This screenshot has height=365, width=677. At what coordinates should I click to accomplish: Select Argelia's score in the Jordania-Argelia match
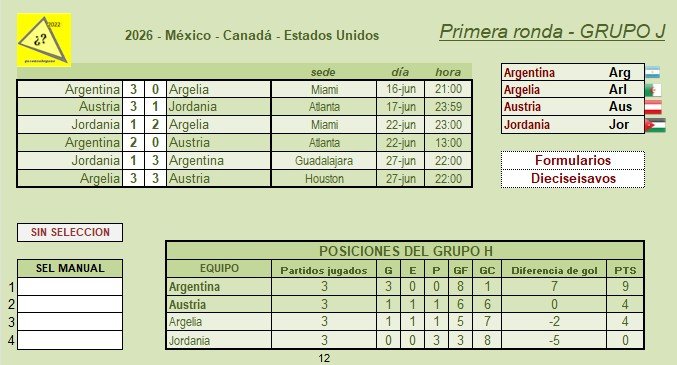point(155,125)
